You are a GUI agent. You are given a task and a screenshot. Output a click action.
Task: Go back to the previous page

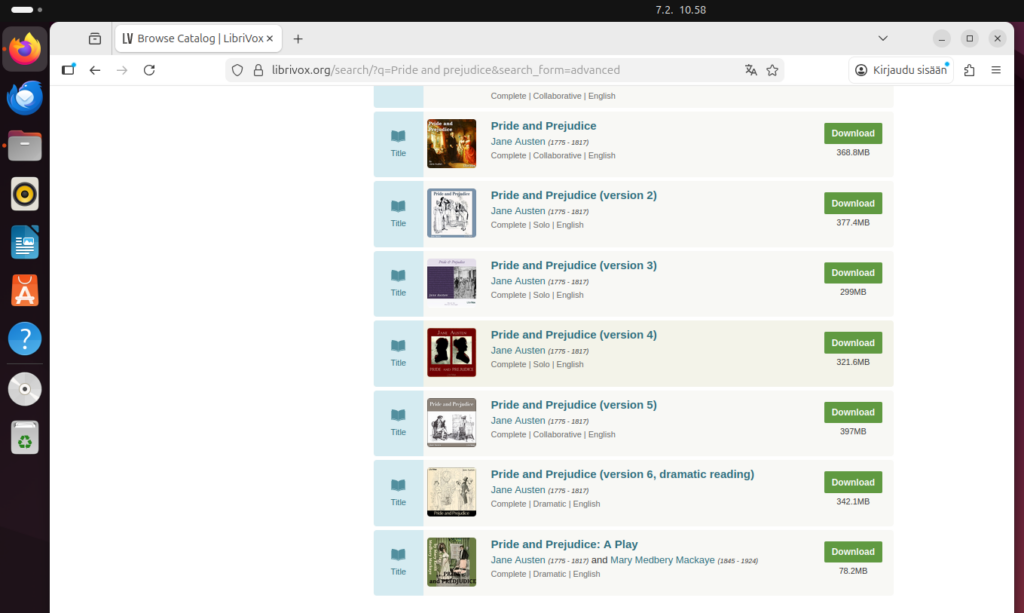point(95,70)
